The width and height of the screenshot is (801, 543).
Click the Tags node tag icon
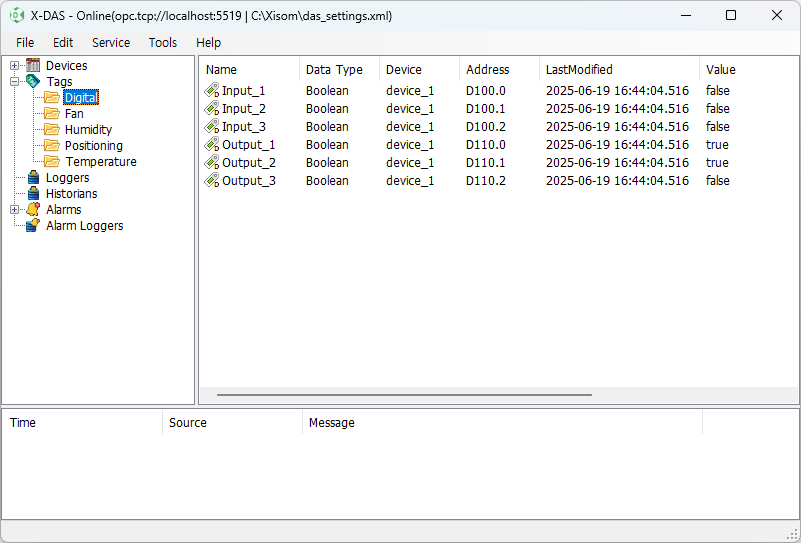point(33,82)
